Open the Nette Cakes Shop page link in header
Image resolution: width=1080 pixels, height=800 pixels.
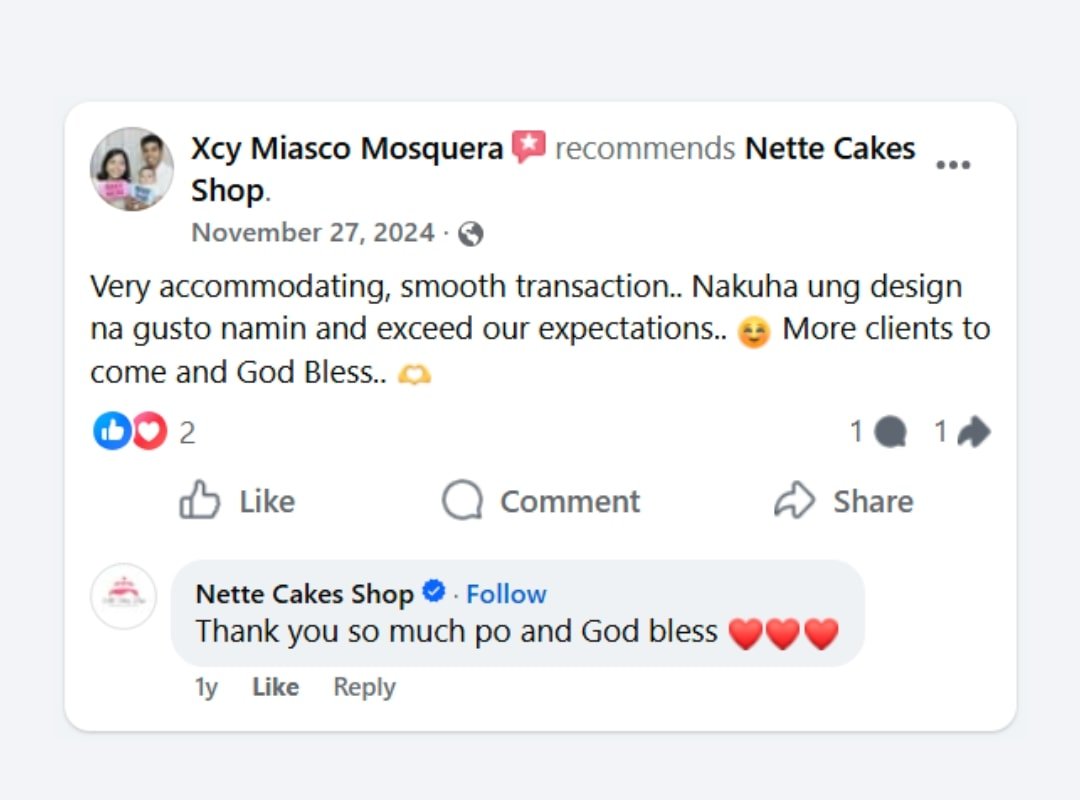(x=830, y=149)
